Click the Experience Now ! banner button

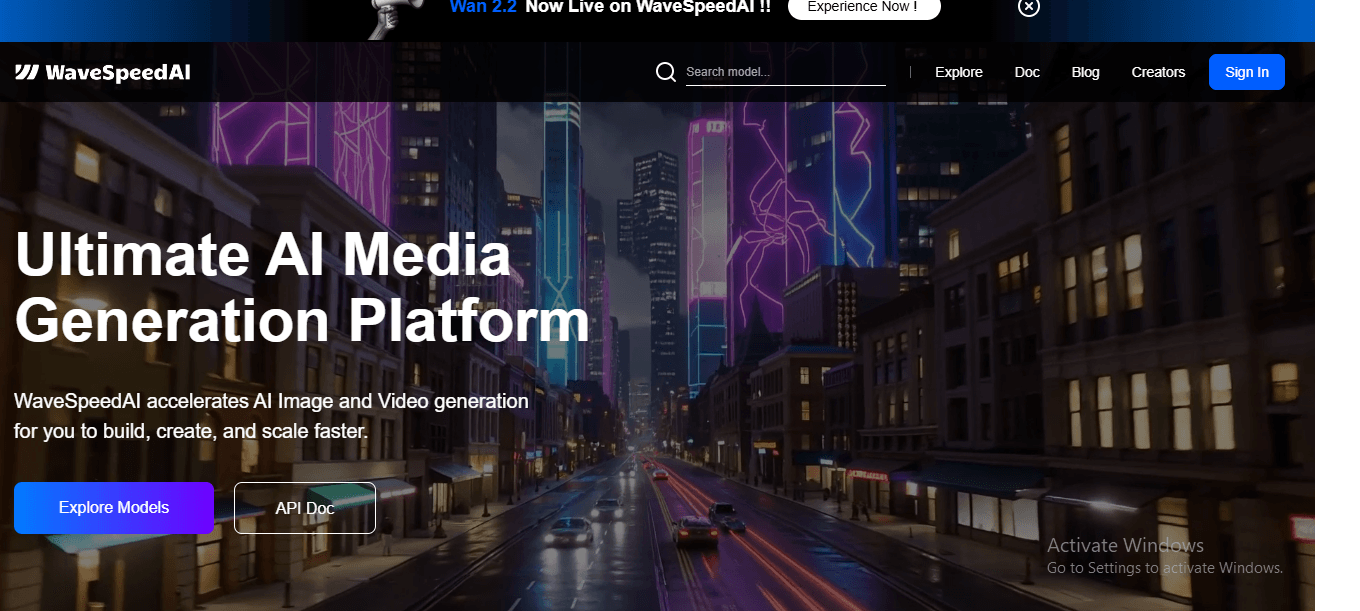point(864,8)
